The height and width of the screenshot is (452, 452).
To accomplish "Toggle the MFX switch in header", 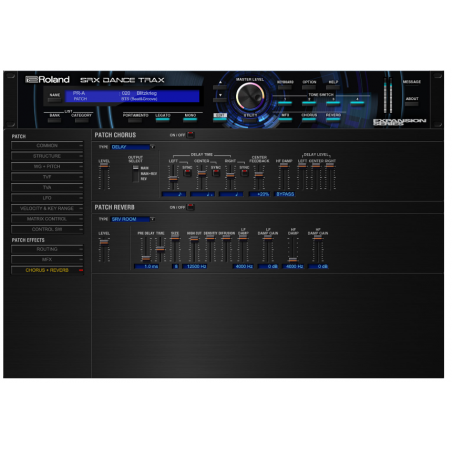I will tap(285, 119).
